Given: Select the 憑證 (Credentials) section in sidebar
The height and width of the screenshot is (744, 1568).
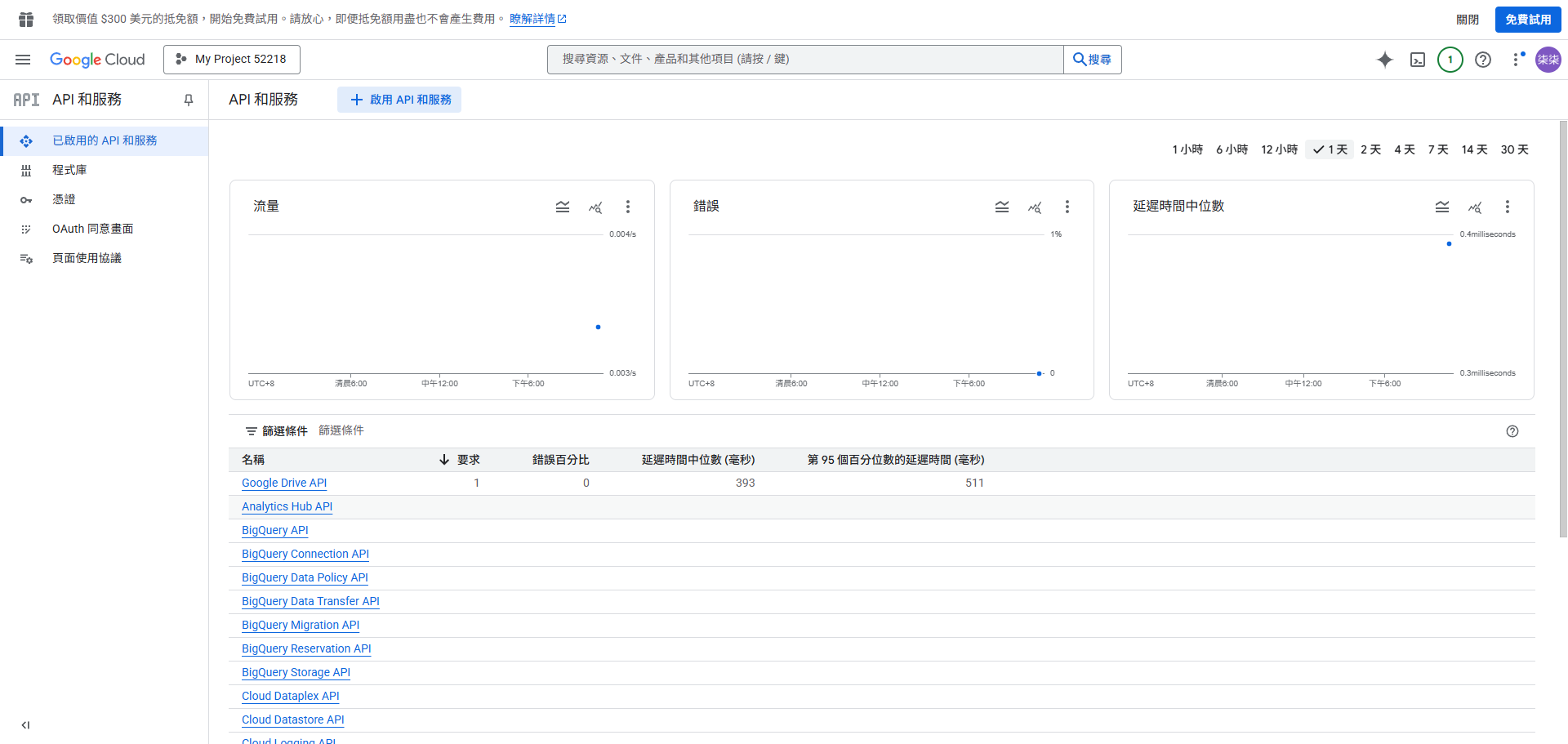Looking at the screenshot, I should click(64, 198).
